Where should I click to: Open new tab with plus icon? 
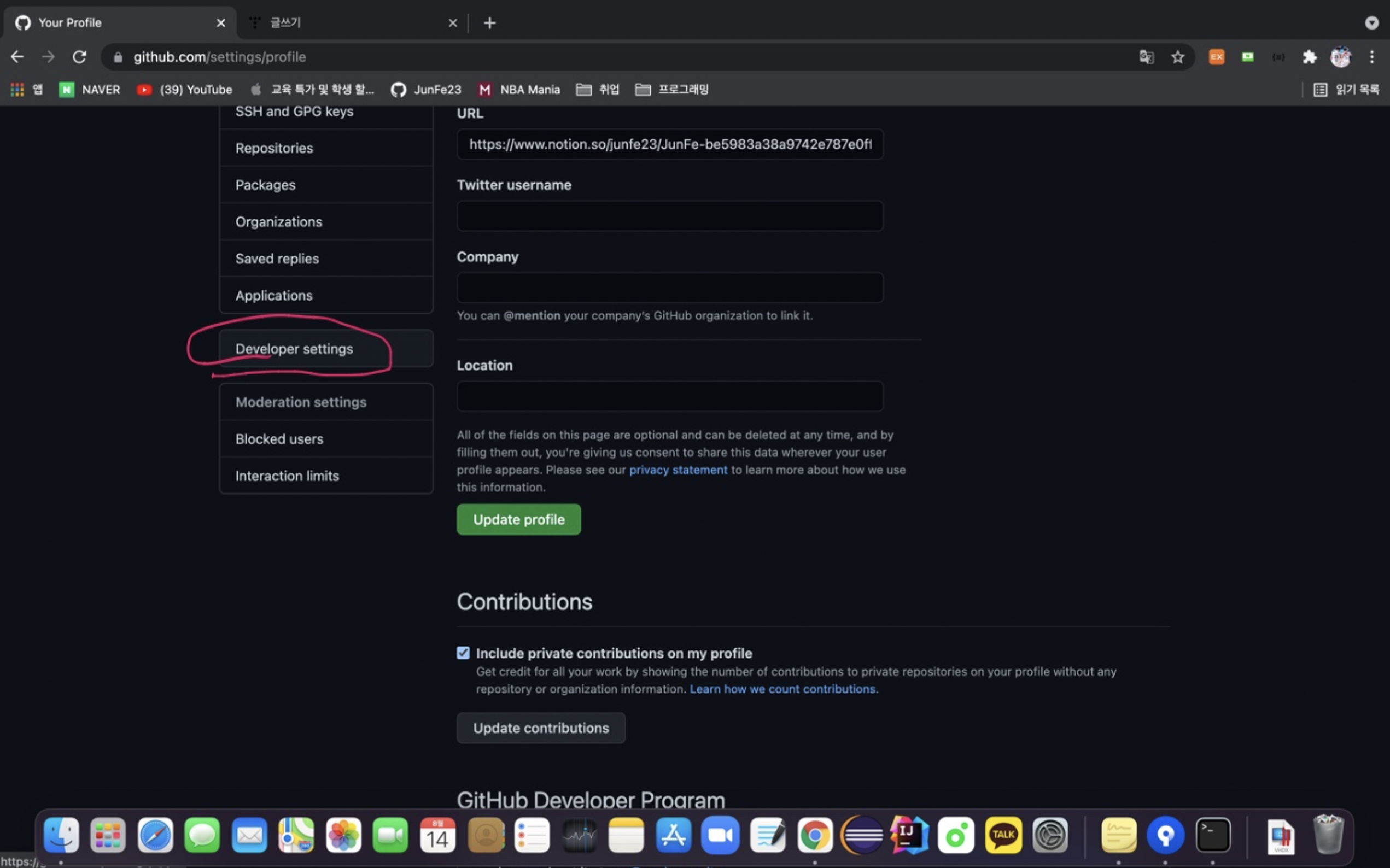tap(489, 23)
